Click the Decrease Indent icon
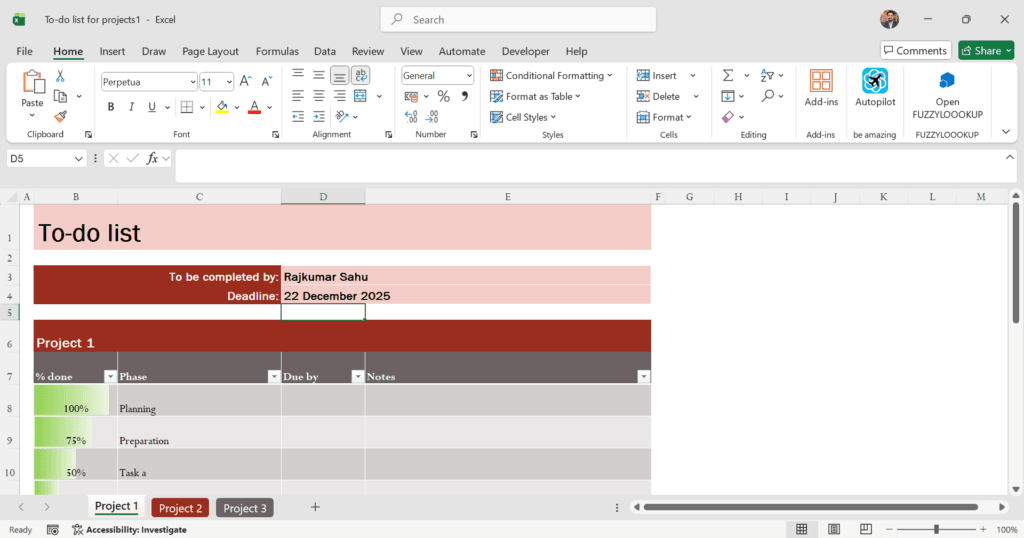 pyautogui.click(x=298, y=117)
